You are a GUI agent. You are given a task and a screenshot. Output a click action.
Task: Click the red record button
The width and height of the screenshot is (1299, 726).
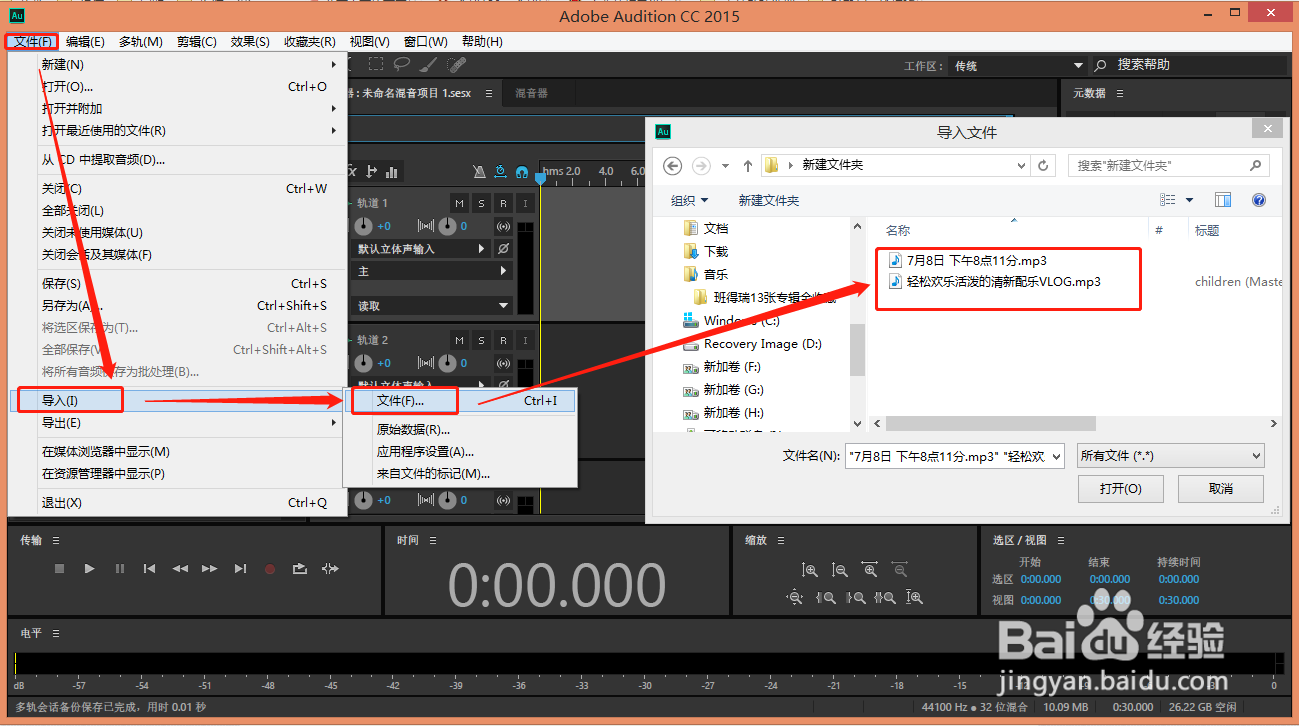coord(270,569)
